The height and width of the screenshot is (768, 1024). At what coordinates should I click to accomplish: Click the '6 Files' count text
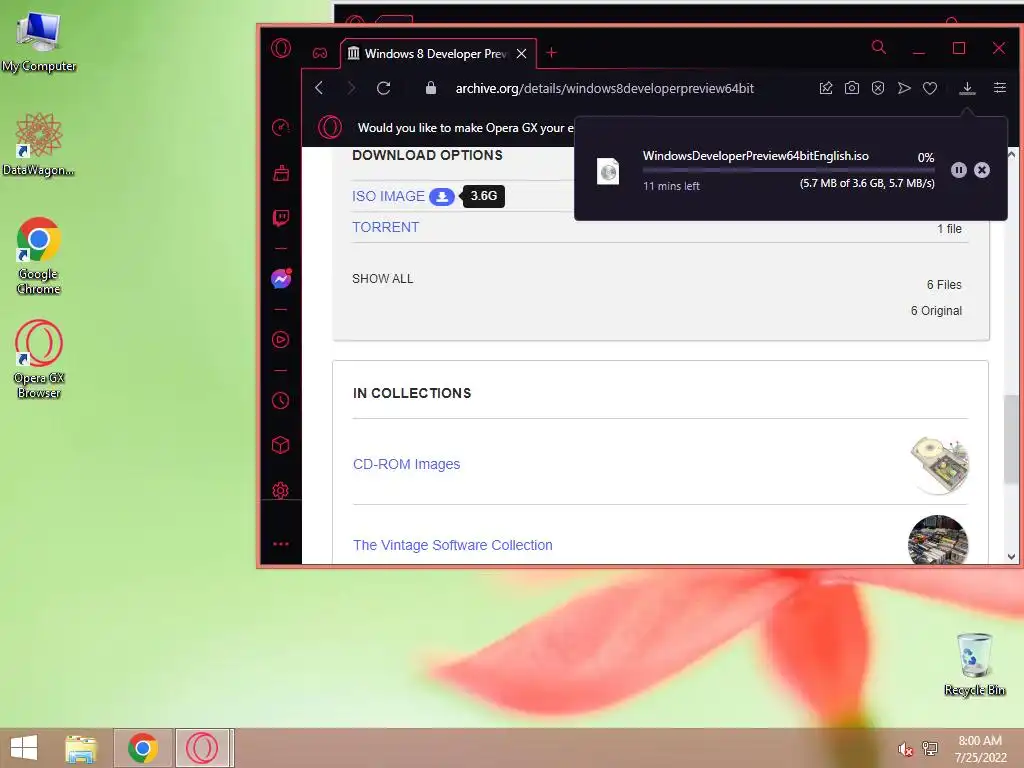tap(944, 285)
